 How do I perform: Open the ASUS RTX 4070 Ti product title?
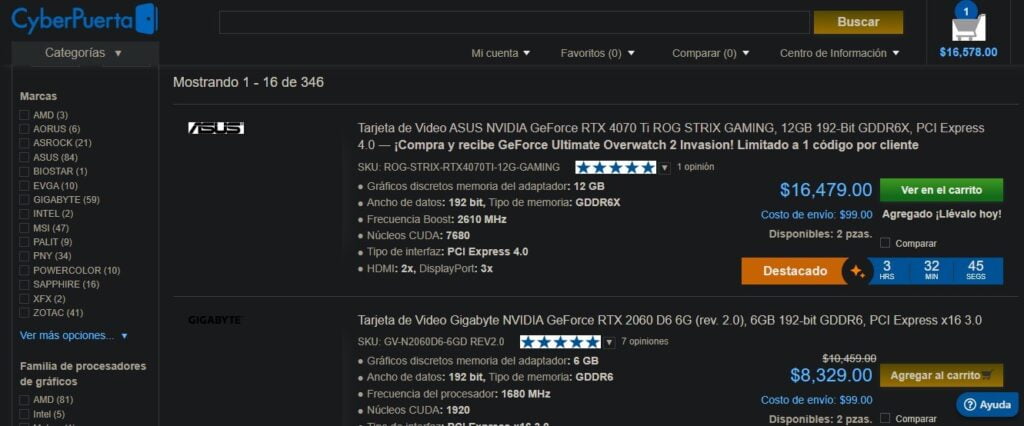671,137
